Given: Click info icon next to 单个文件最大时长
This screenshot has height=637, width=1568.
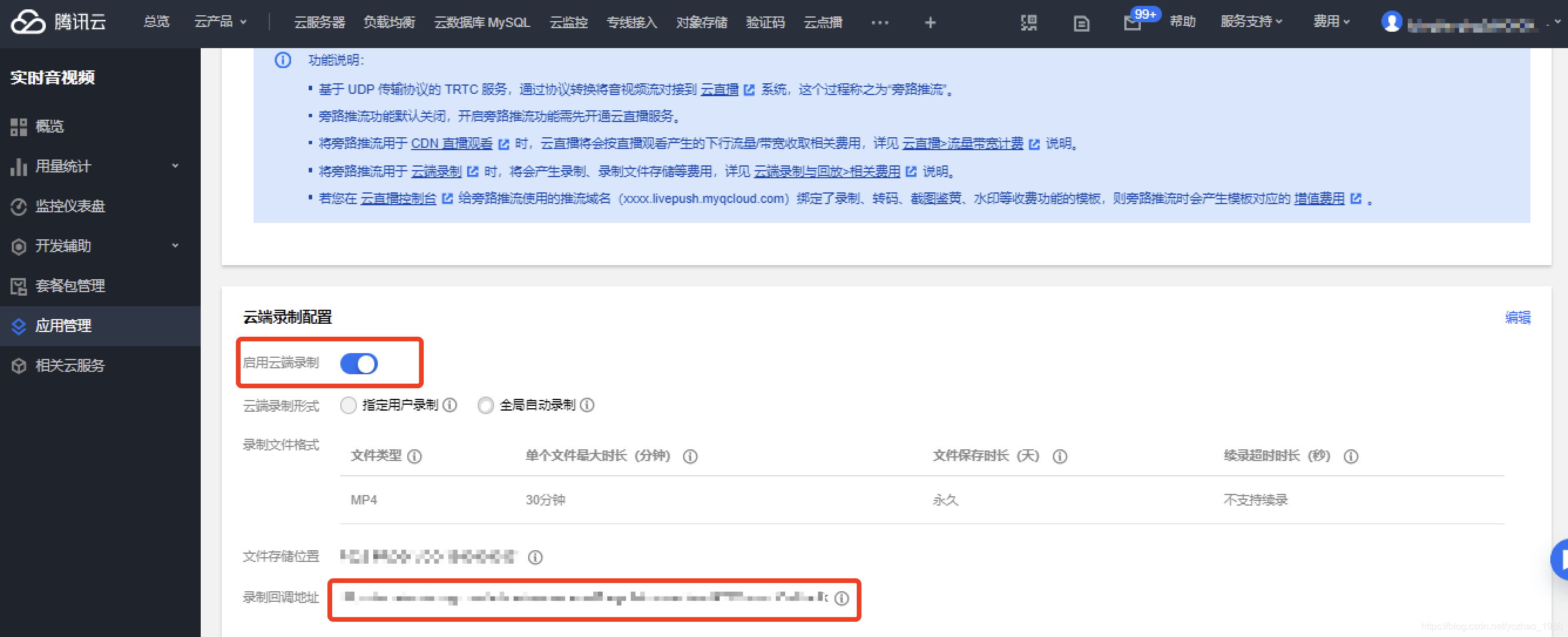Looking at the screenshot, I should (690, 456).
